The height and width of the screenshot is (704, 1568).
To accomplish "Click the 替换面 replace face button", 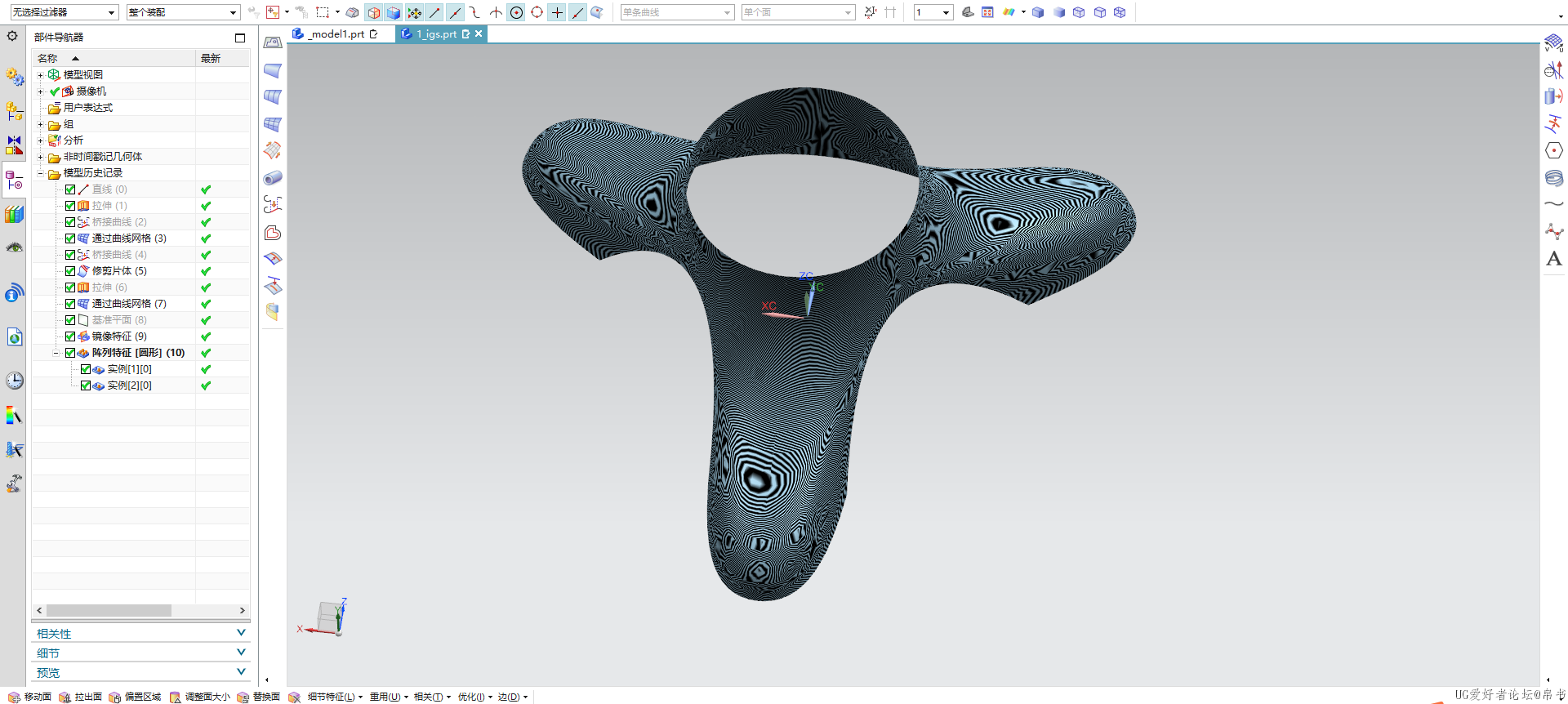I will click(x=259, y=697).
